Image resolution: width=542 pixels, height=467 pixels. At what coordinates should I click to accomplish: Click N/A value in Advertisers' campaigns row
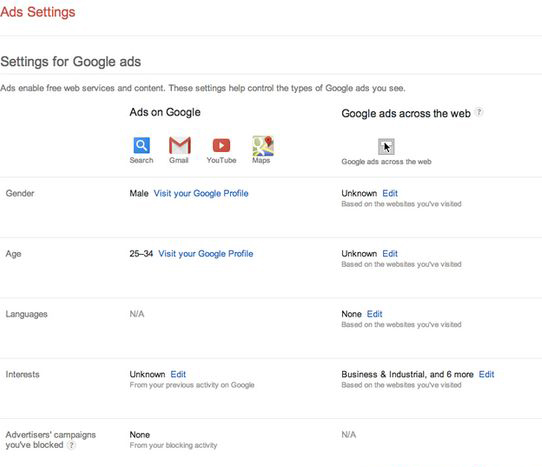(x=348, y=435)
